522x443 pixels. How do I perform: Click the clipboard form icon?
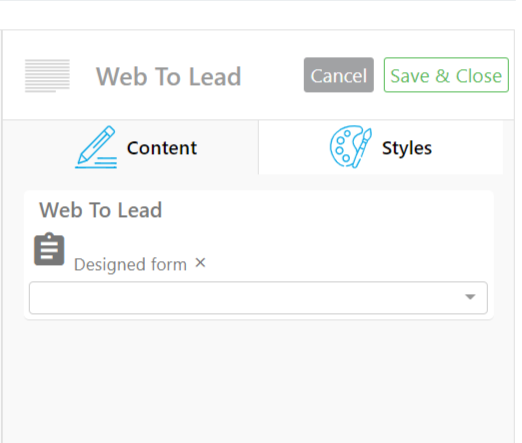click(x=49, y=249)
